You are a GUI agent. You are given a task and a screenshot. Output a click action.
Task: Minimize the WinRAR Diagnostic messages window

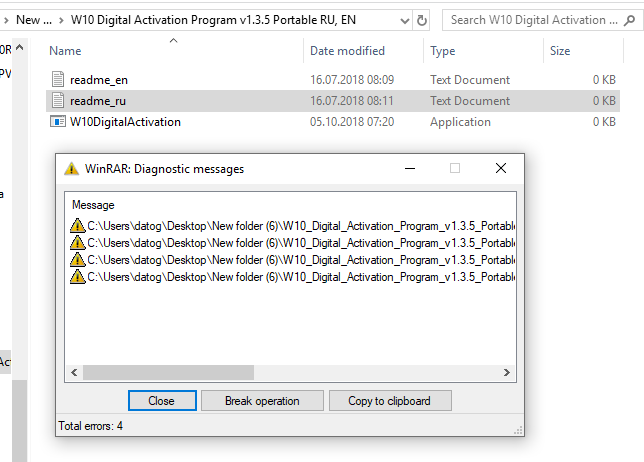(410, 168)
